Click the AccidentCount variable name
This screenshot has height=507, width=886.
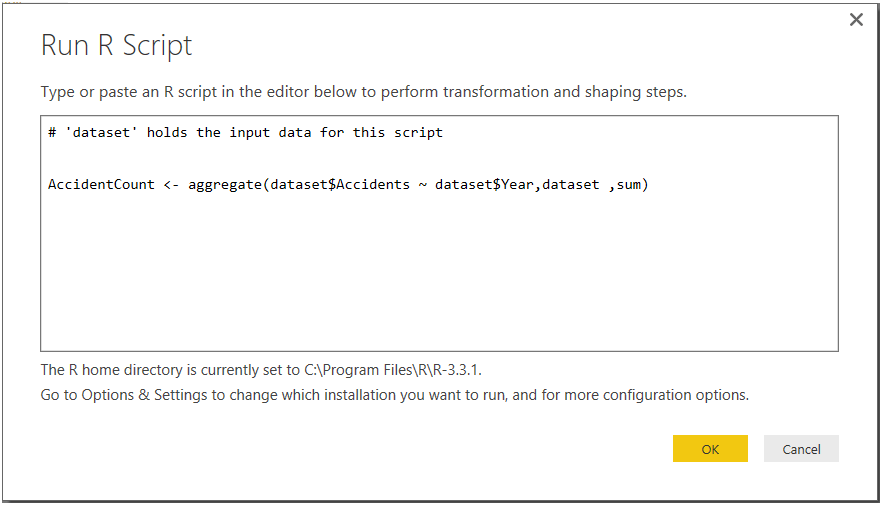(x=101, y=184)
